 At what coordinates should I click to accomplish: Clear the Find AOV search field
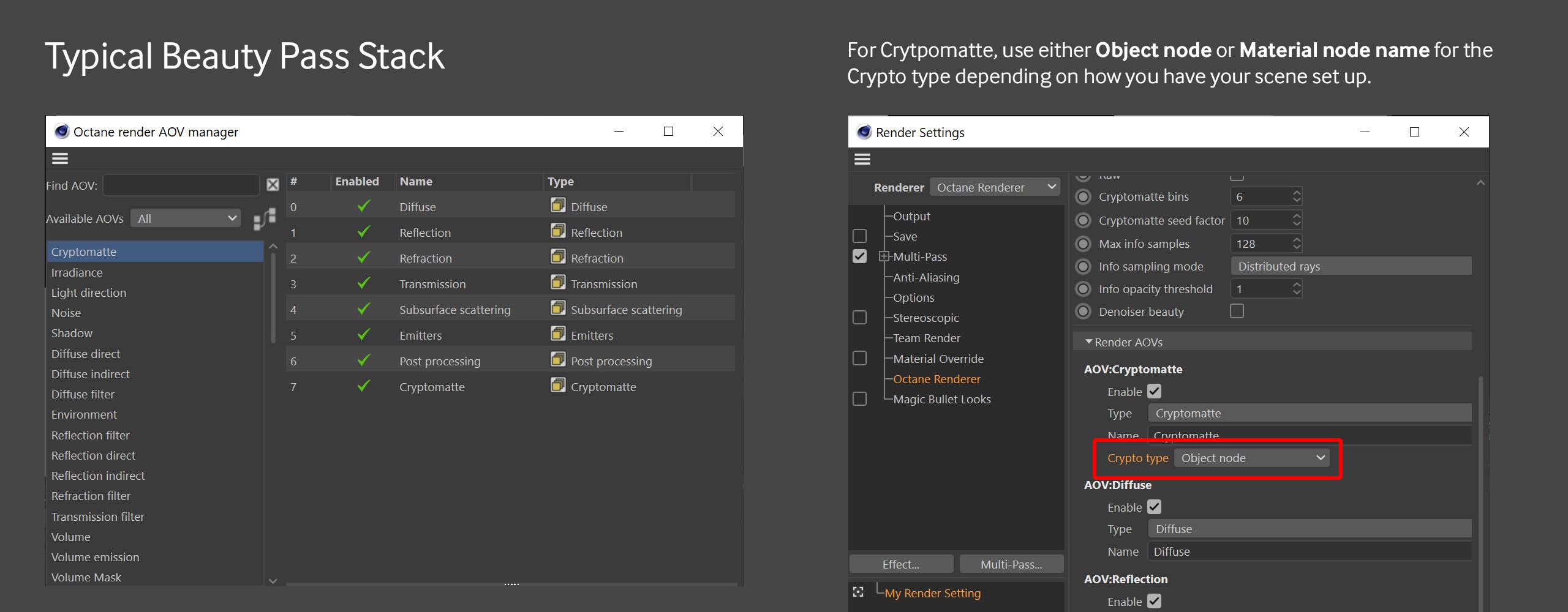[273, 185]
